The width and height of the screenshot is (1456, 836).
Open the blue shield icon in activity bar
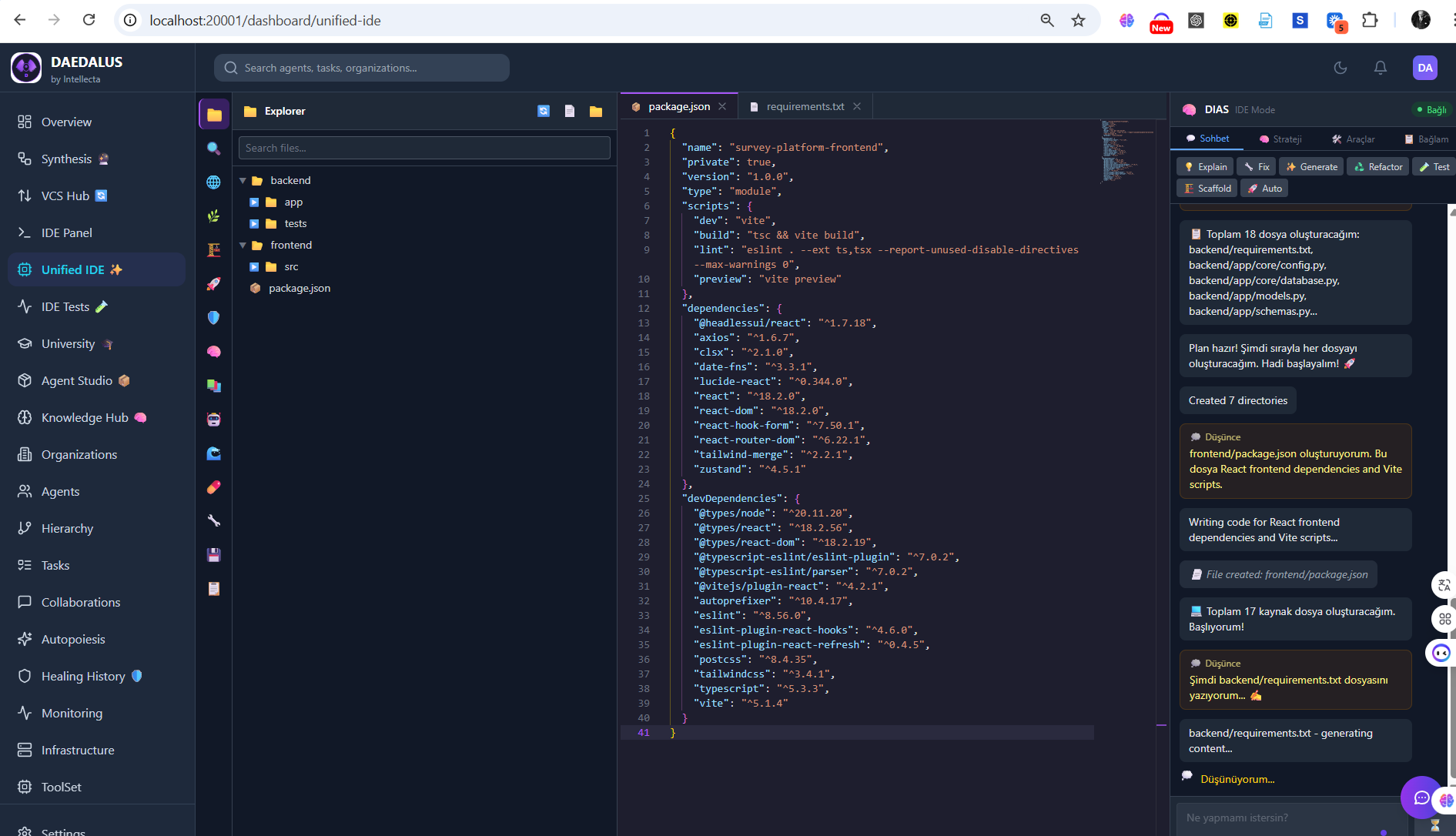pos(214,318)
